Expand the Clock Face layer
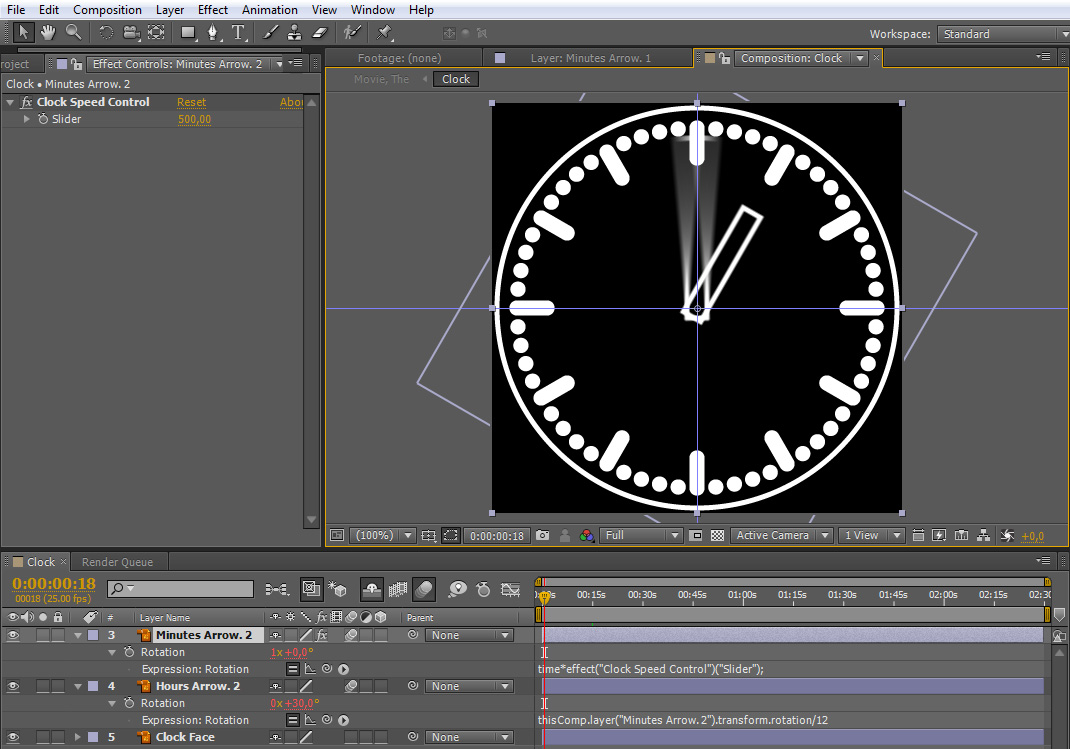The image size is (1070, 749). [78, 737]
